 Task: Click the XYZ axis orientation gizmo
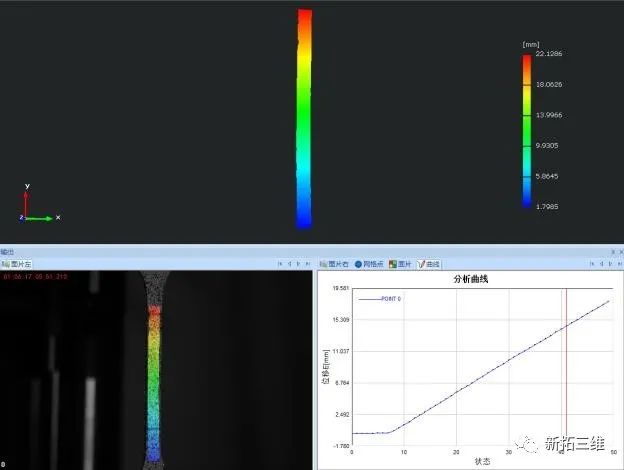(39, 203)
